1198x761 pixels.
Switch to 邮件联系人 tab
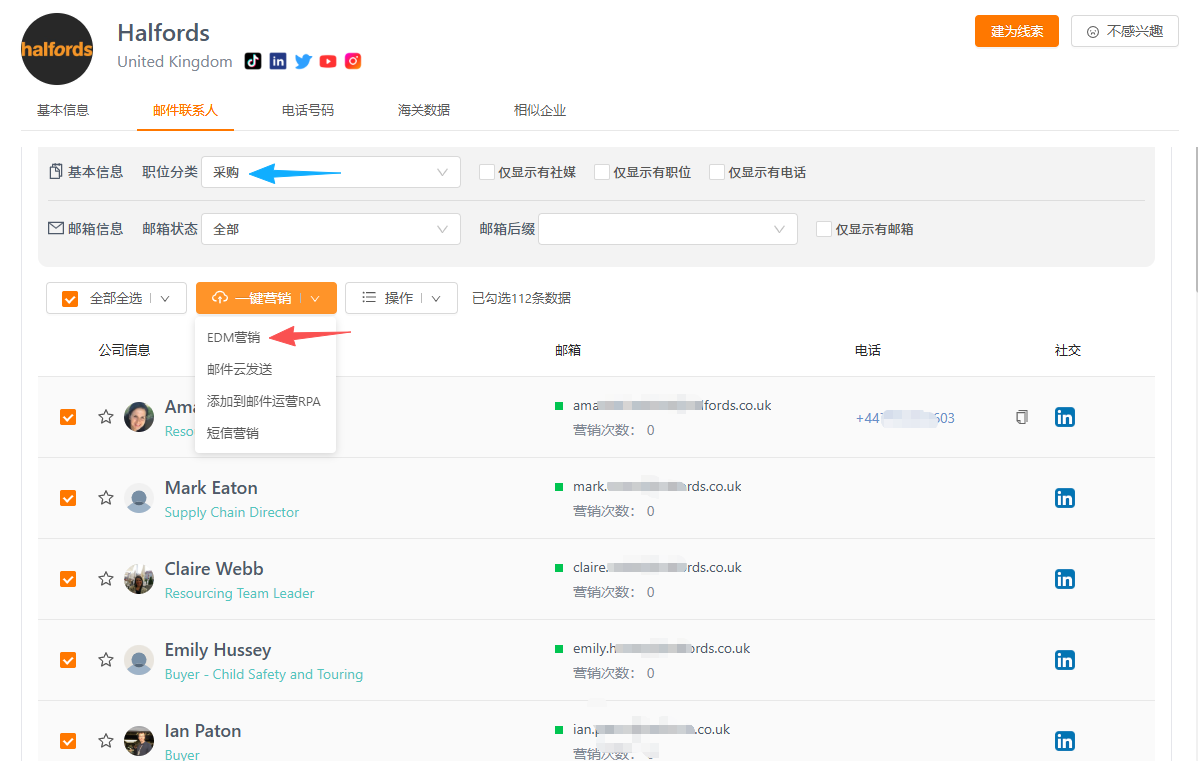[x=185, y=110]
